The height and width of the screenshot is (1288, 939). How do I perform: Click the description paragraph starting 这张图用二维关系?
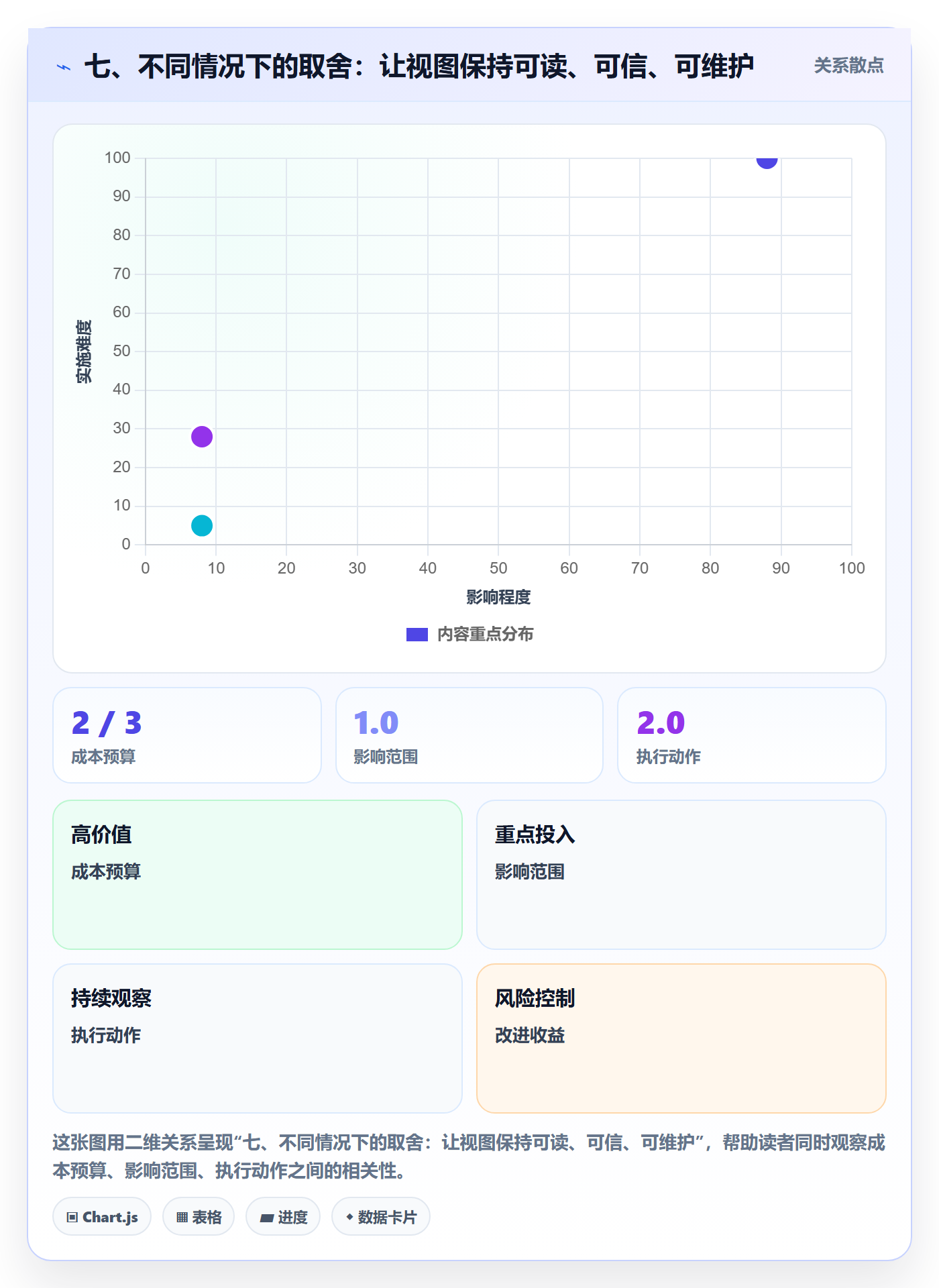469,1157
